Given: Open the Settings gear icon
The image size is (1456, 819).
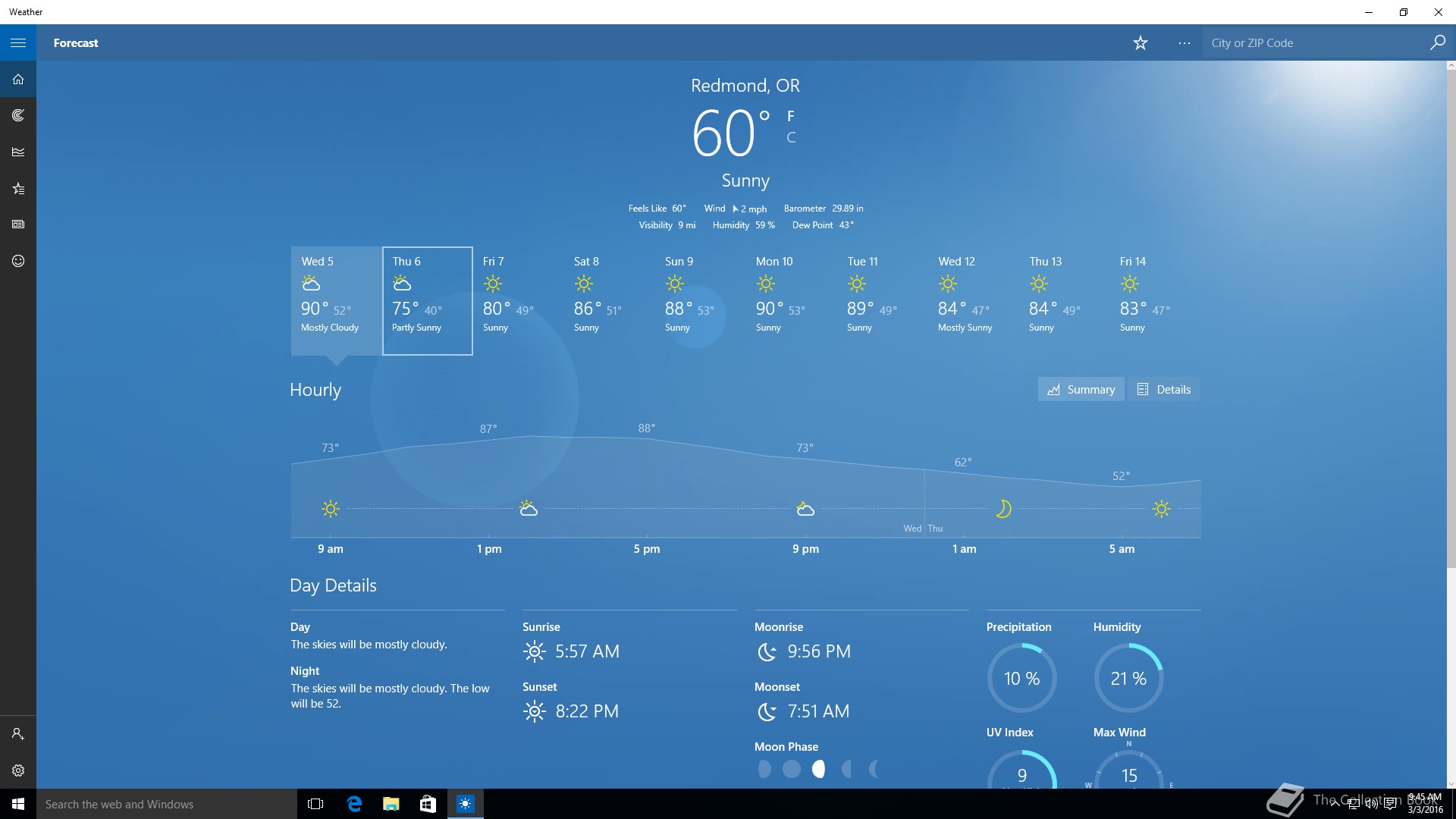Looking at the screenshot, I should point(18,770).
